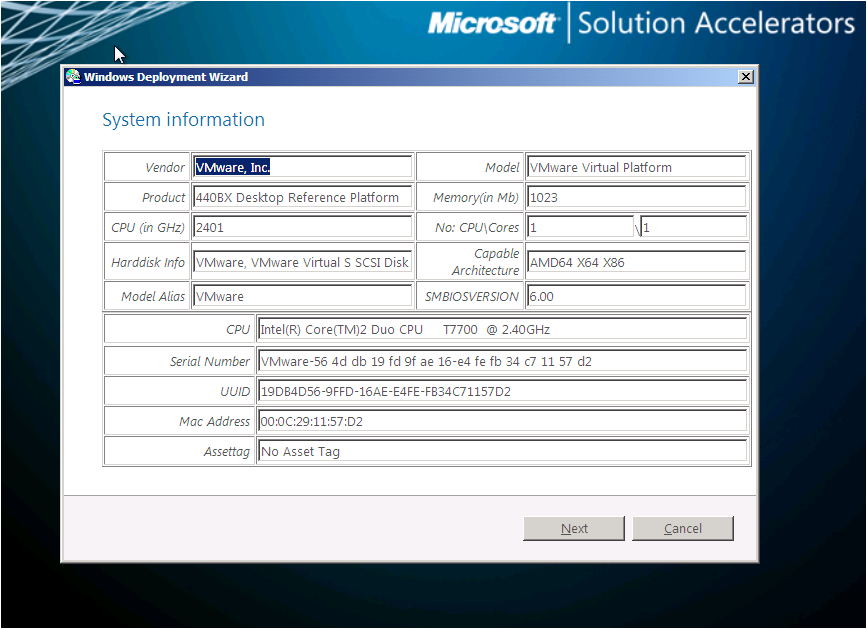867x629 pixels.
Task: Click the Cancel button
Action: coord(683,528)
